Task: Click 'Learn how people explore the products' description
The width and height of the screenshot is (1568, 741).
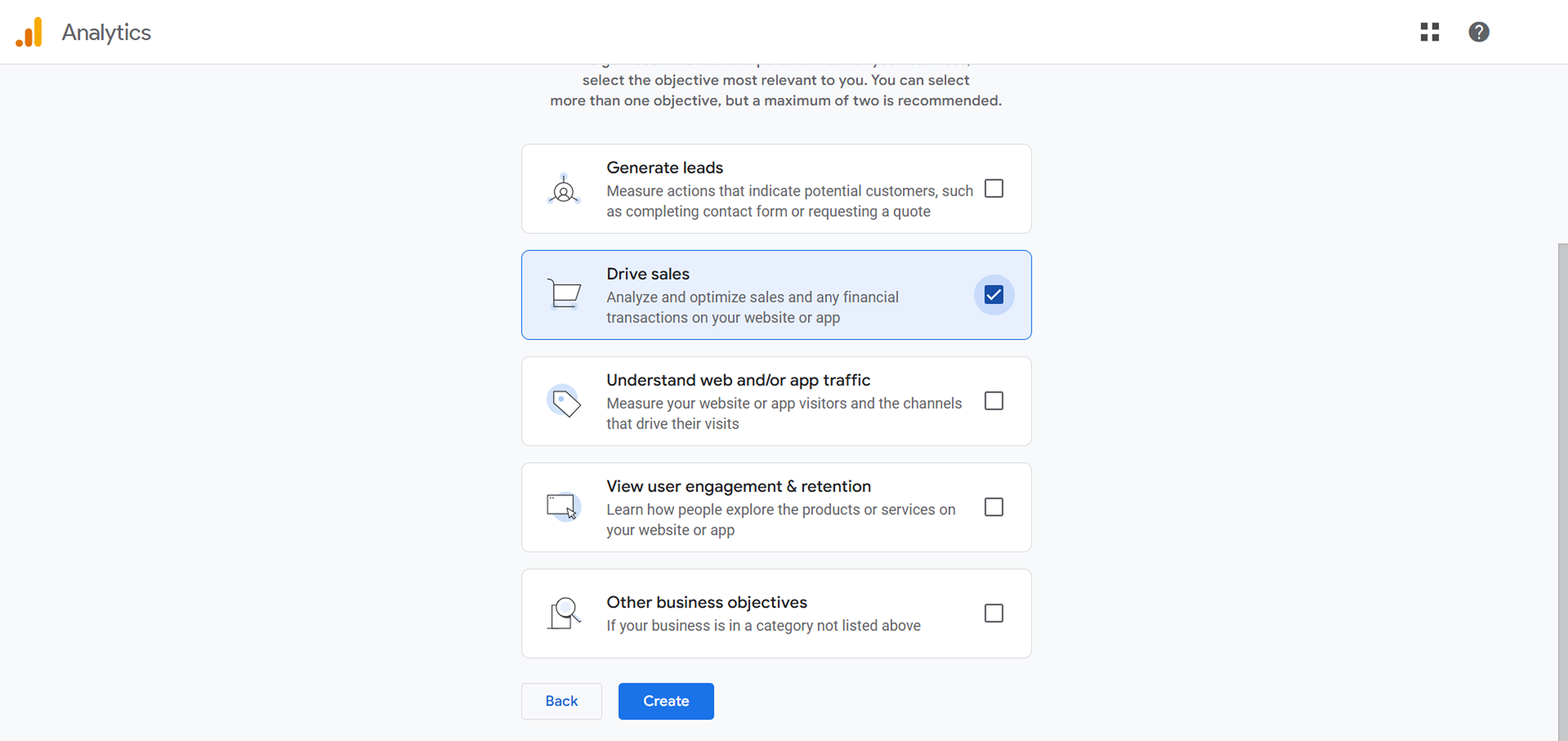Action: click(781, 520)
